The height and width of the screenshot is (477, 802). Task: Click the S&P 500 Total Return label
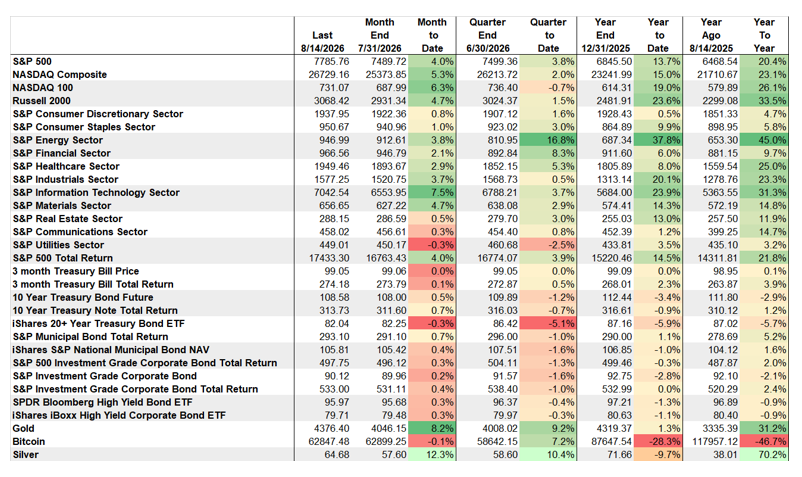(x=63, y=258)
